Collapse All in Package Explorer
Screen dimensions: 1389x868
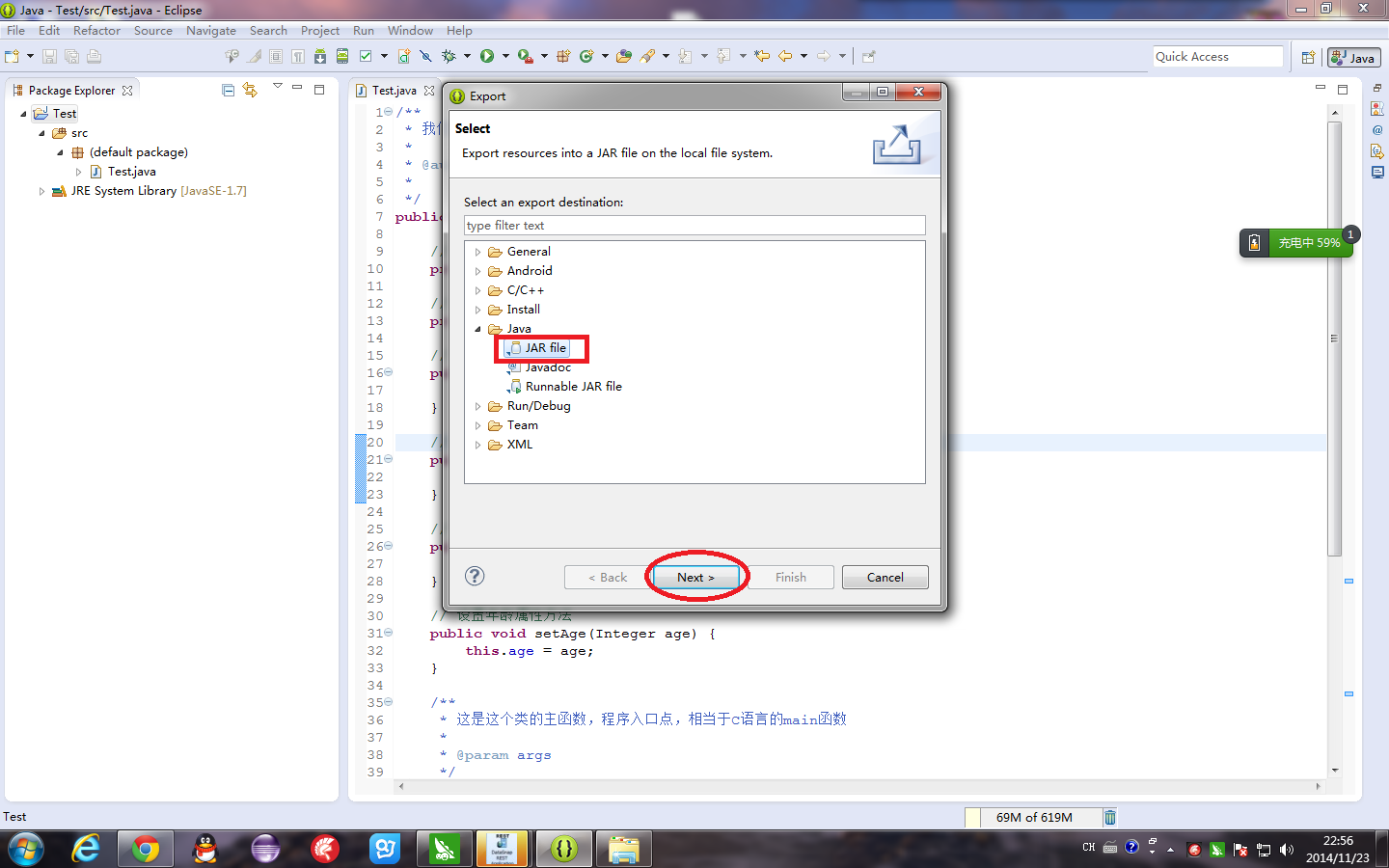click(229, 90)
